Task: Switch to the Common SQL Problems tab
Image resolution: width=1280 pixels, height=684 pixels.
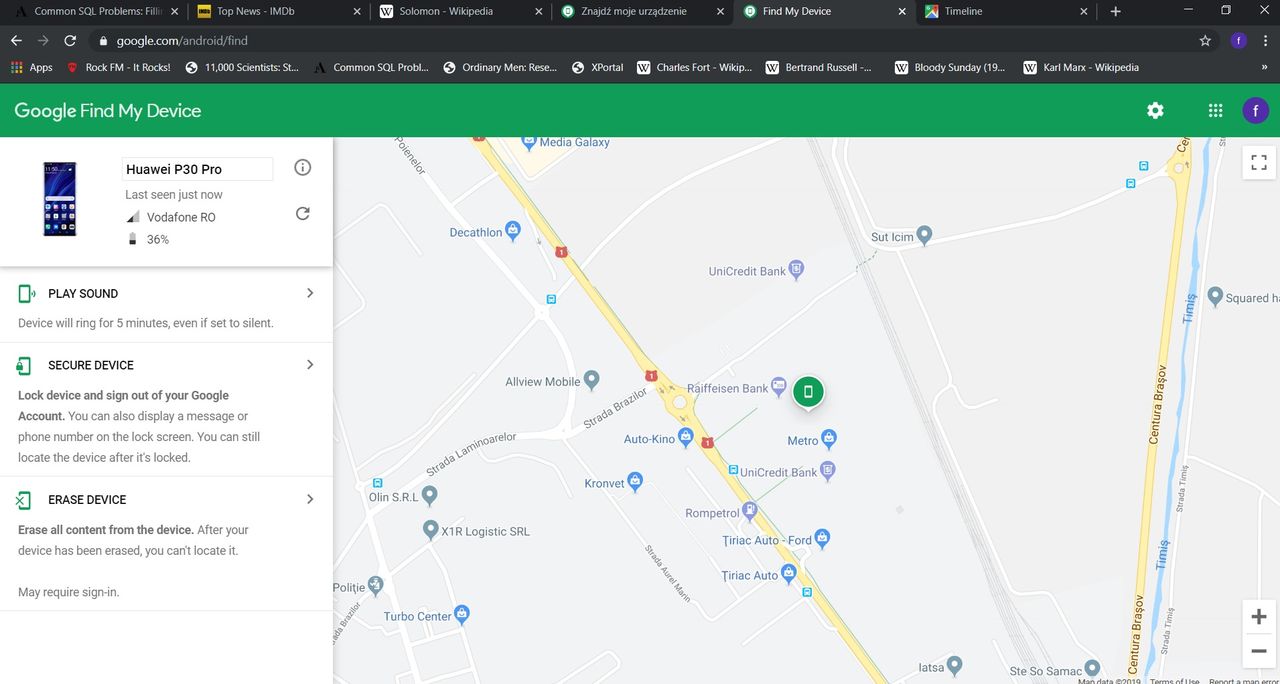Action: pos(95,12)
